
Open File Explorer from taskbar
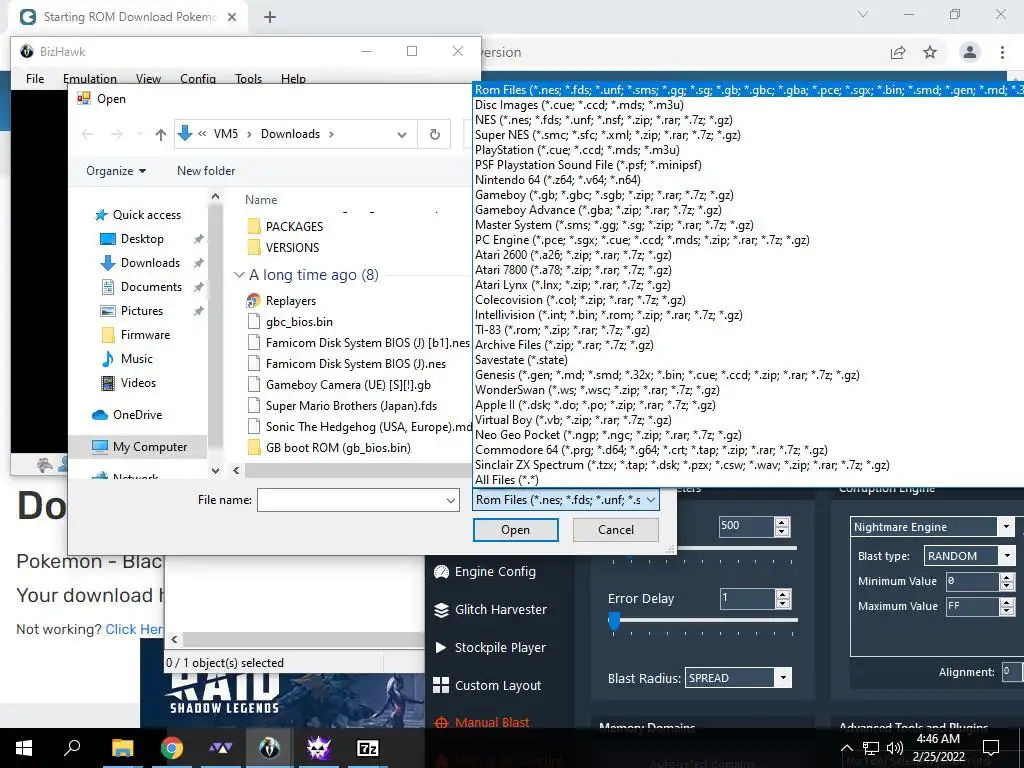tap(122, 748)
